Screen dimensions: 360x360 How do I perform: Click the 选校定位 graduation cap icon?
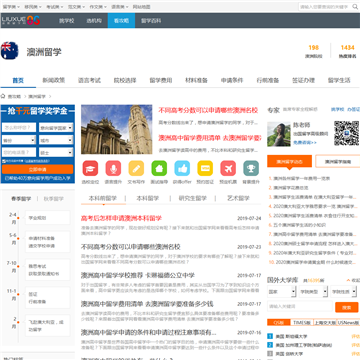pyautogui.click(x=90, y=168)
